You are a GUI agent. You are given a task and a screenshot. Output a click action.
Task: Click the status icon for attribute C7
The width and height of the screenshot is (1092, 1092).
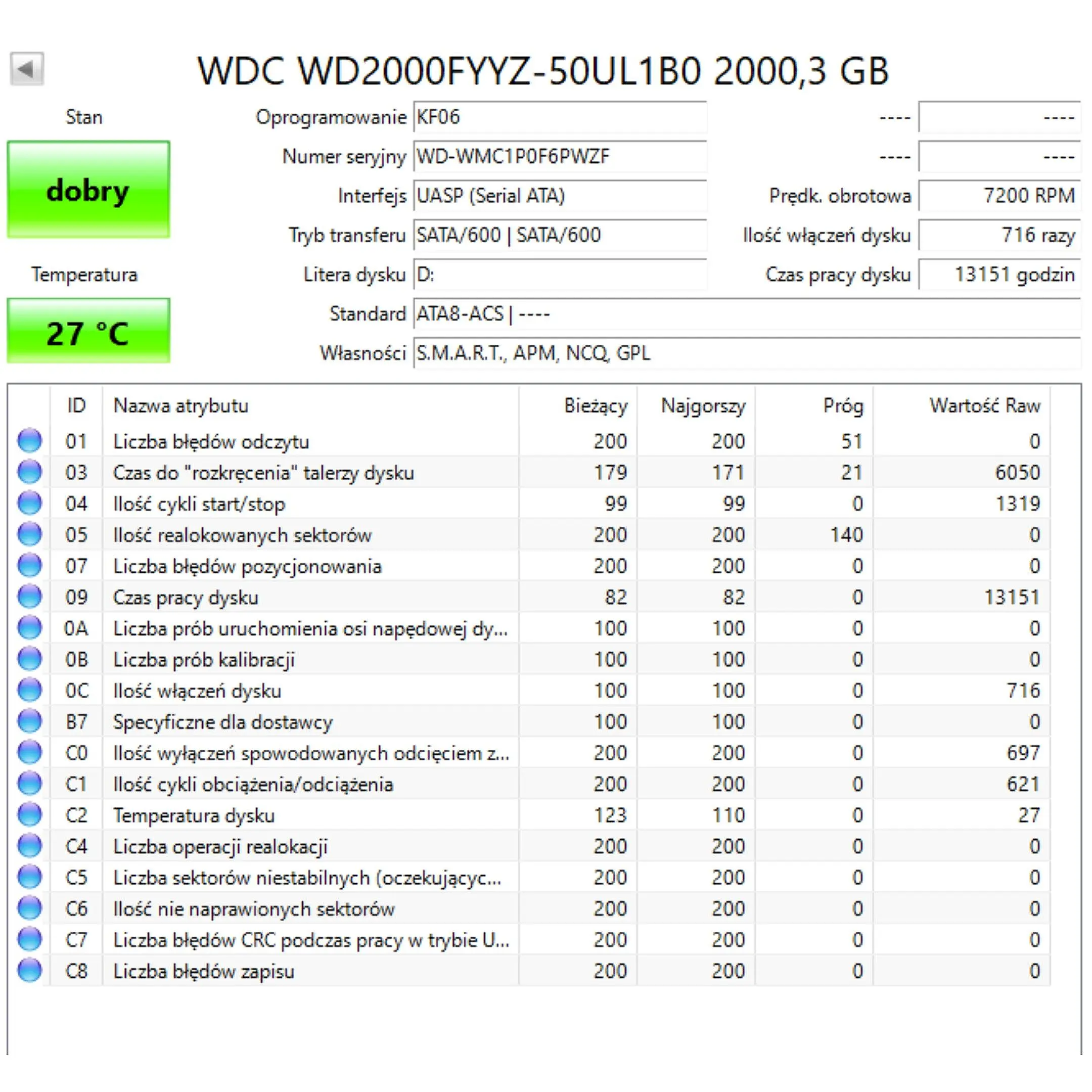(x=29, y=939)
